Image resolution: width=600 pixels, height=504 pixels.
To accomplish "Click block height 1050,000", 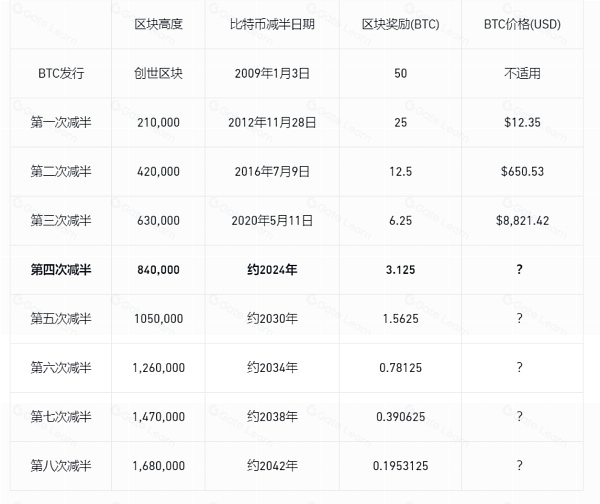I will [x=158, y=318].
